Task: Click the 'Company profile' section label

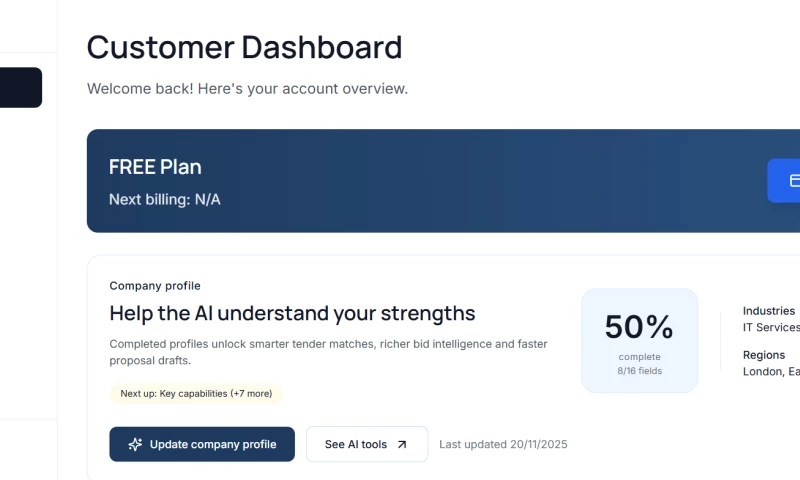Action: 155,286
